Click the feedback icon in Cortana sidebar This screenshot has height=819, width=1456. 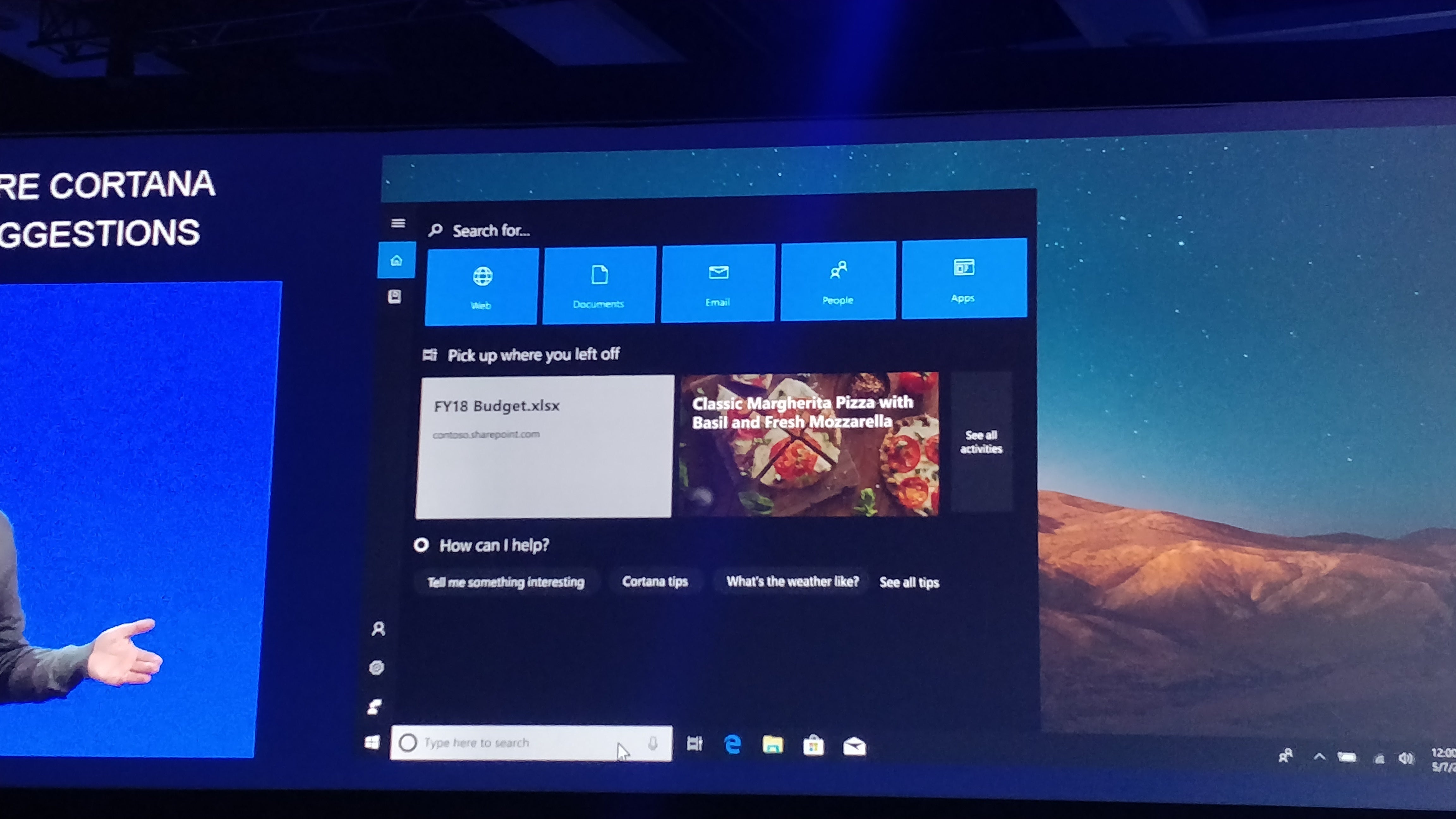tap(374, 707)
